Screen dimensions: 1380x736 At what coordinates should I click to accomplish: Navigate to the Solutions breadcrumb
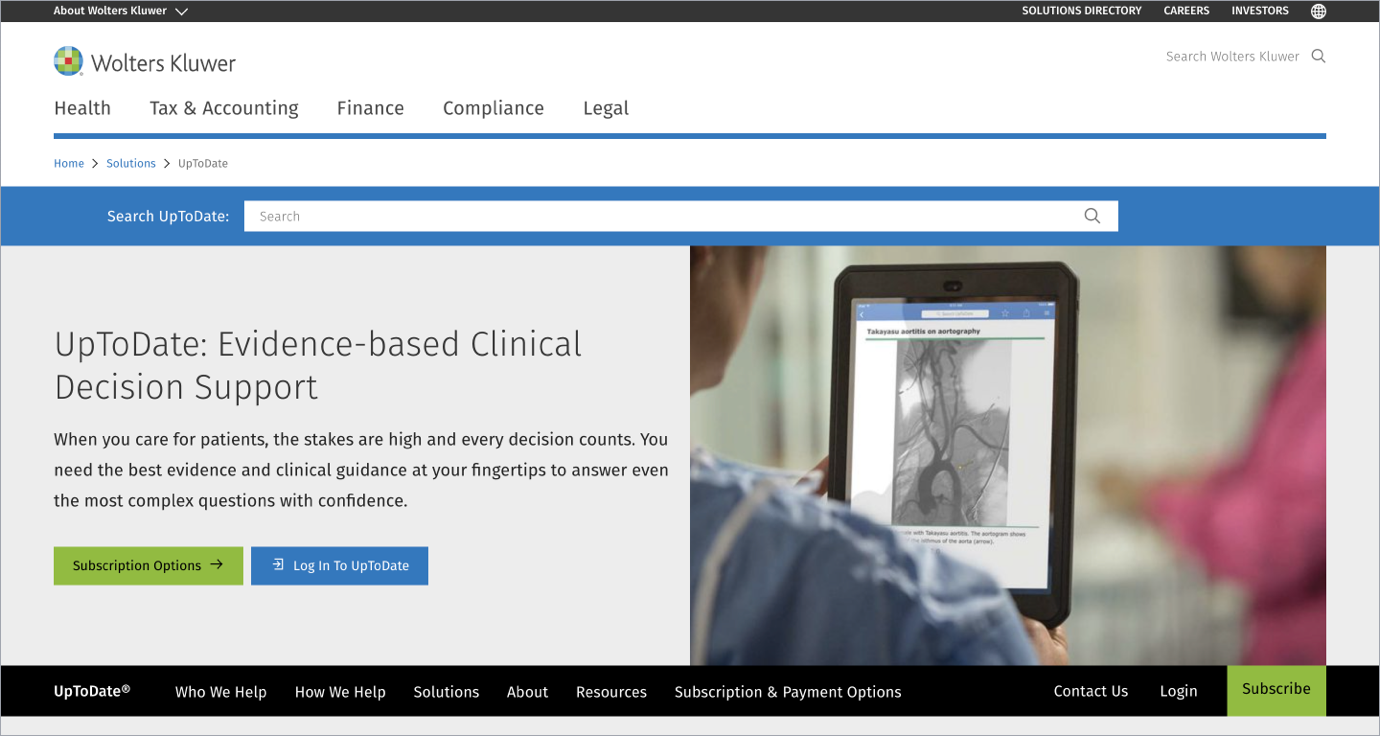(x=131, y=163)
